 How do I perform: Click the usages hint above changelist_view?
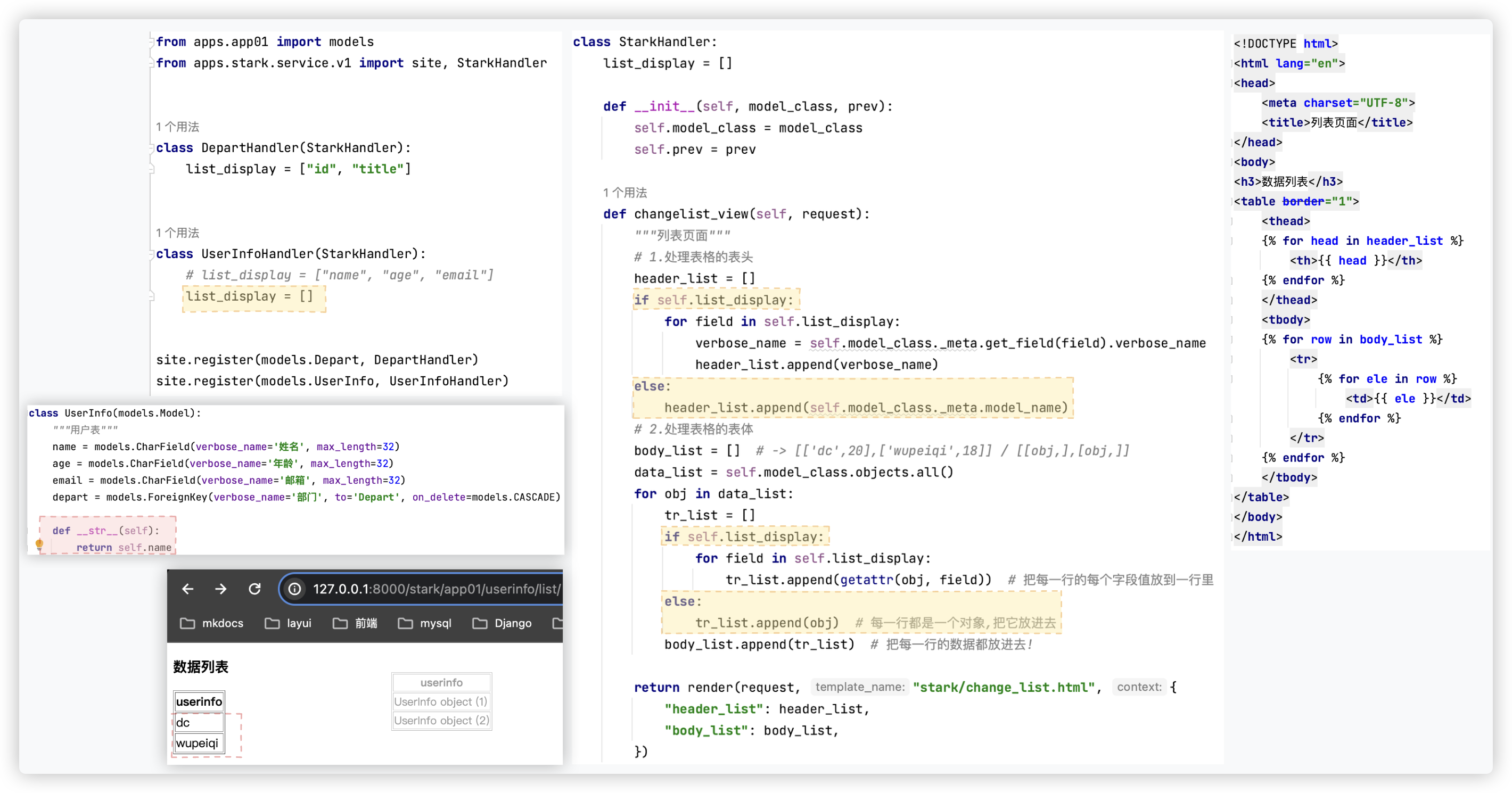(x=624, y=193)
